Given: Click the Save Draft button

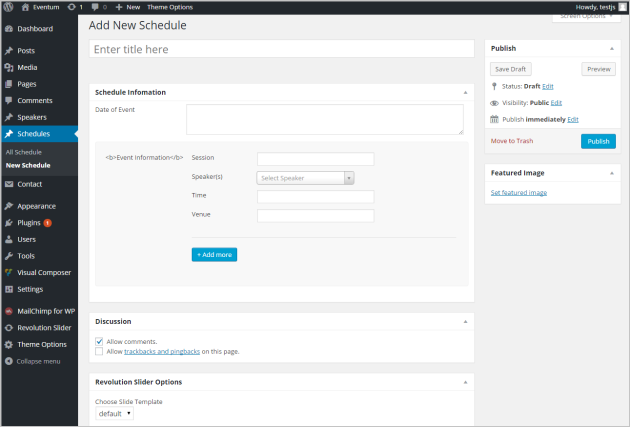Looking at the screenshot, I should click(511, 69).
